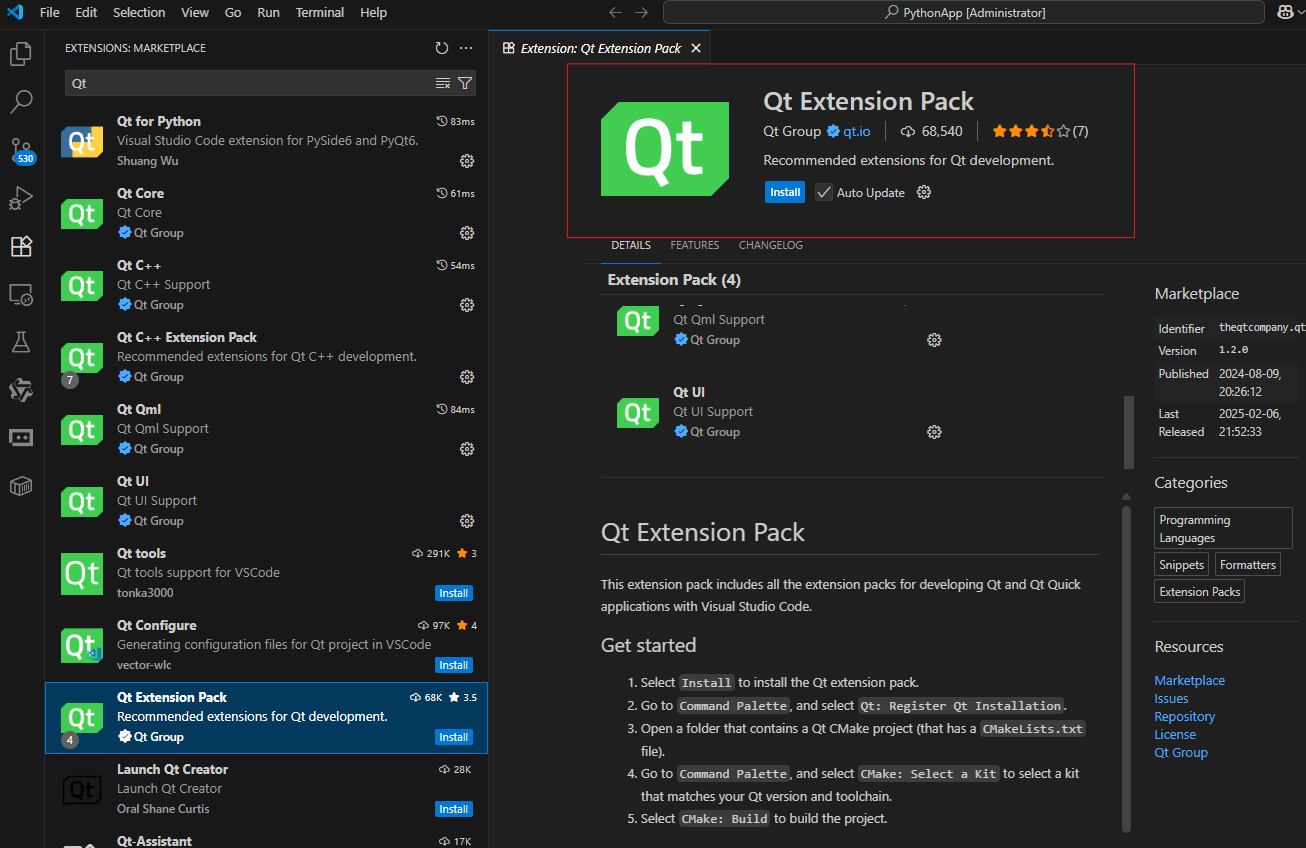1306x848 pixels.
Task: Open manage gear beside Auto Update
Action: (x=924, y=192)
